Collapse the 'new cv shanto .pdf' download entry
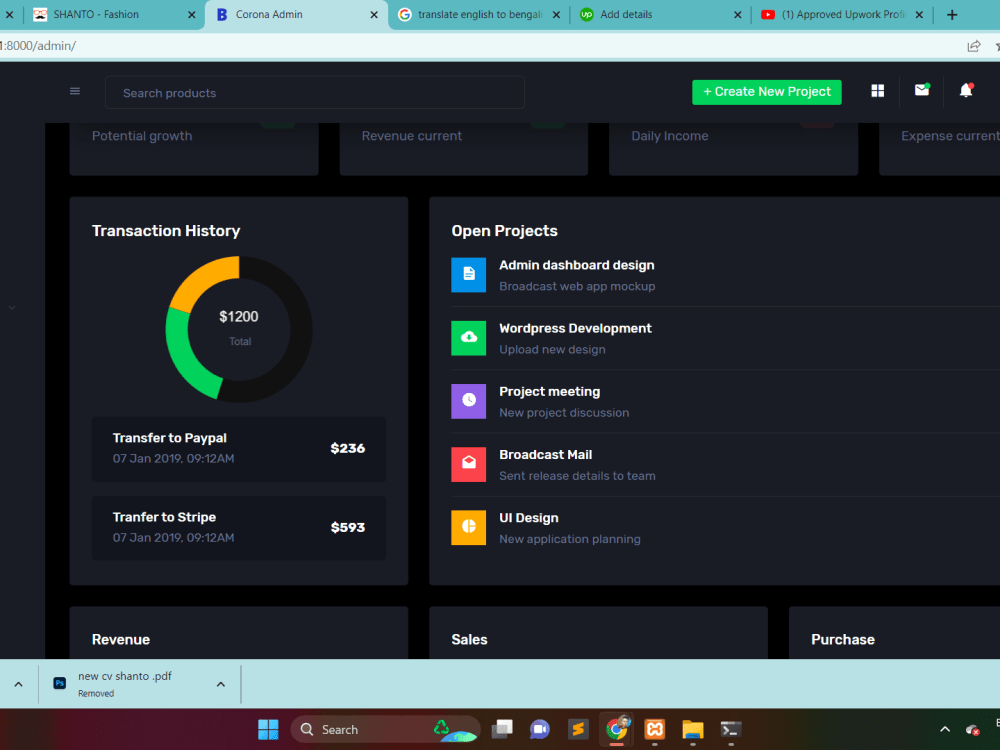This screenshot has width=1000, height=750. point(220,684)
